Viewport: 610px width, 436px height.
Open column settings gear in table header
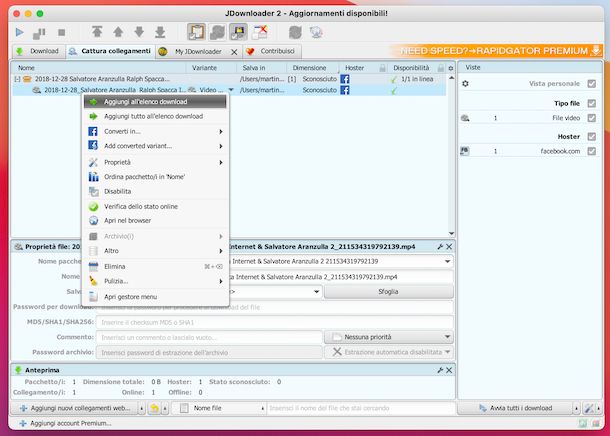[450, 68]
